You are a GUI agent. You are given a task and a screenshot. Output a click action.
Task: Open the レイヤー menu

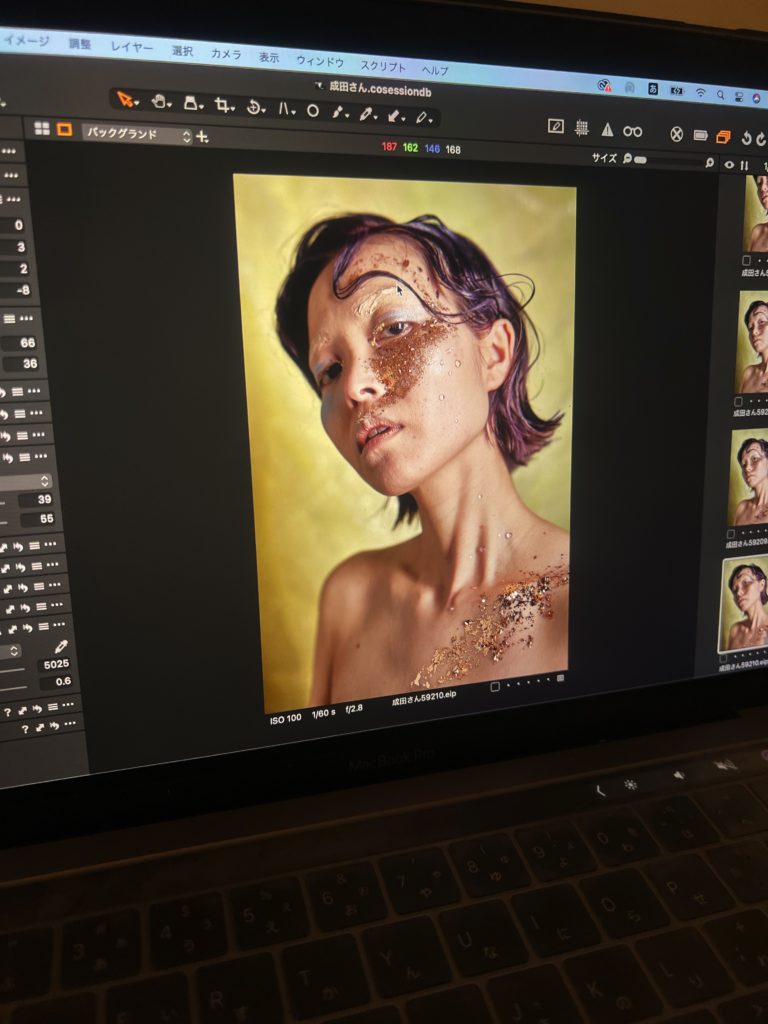tap(131, 47)
